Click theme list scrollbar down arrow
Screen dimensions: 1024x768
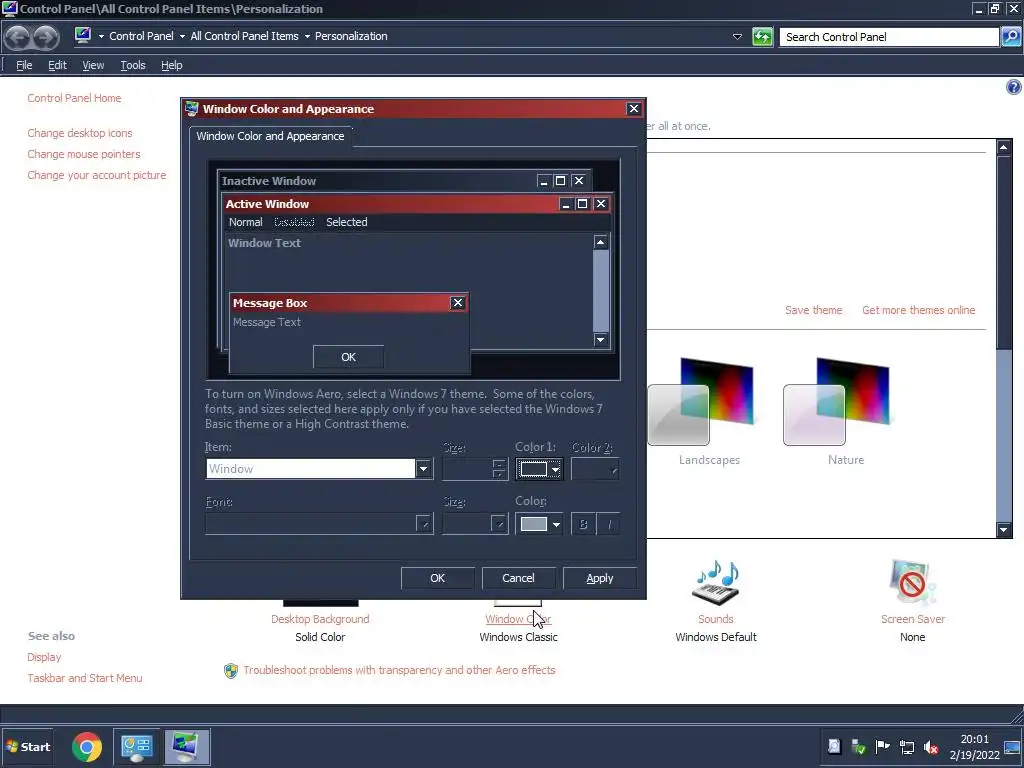pos(1004,530)
